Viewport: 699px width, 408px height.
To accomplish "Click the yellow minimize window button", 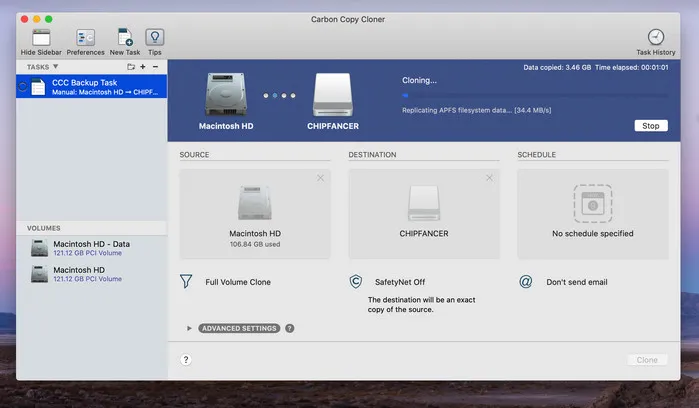I will pyautogui.click(x=37, y=19).
